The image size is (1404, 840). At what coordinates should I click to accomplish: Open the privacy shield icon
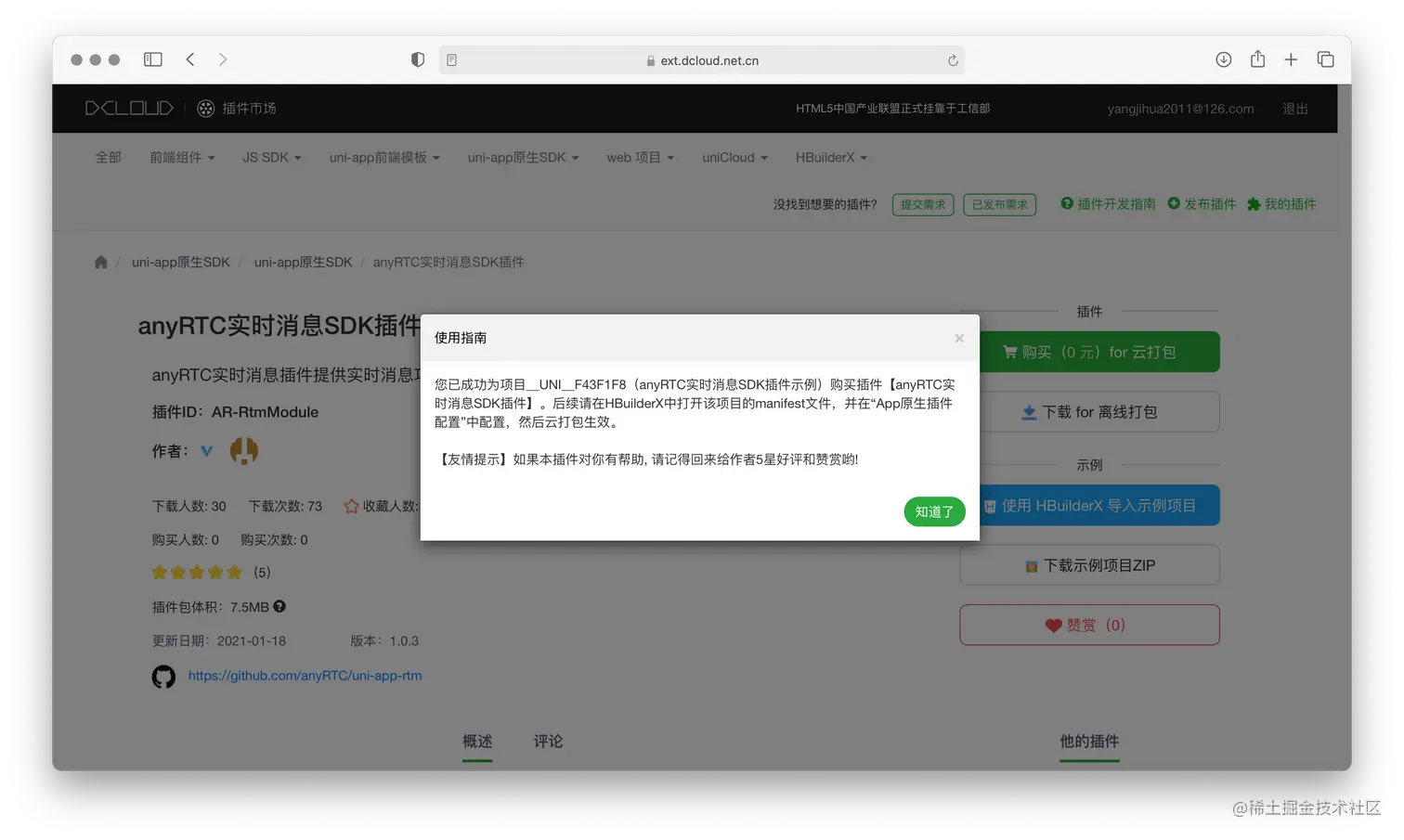(418, 59)
